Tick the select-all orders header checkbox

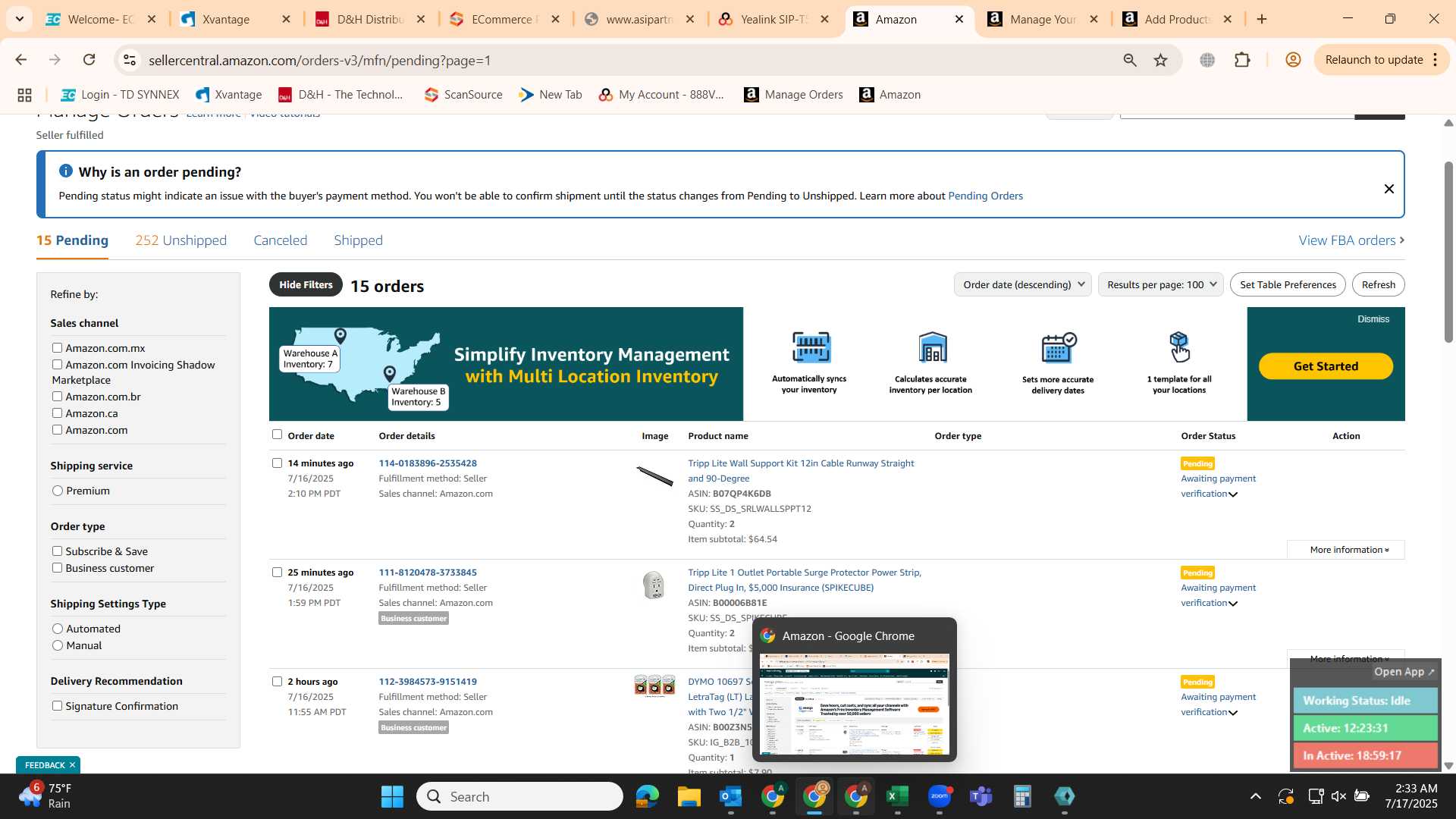(x=278, y=435)
